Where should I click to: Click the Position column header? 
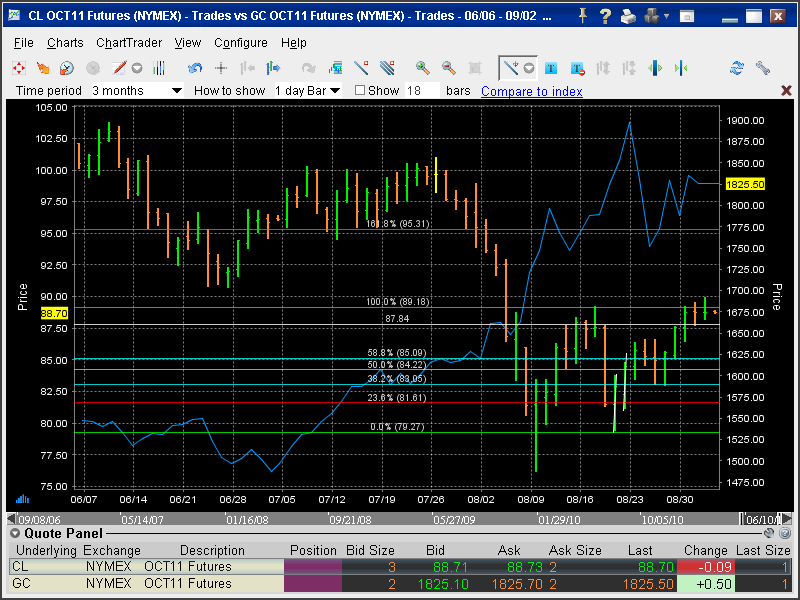click(x=313, y=551)
